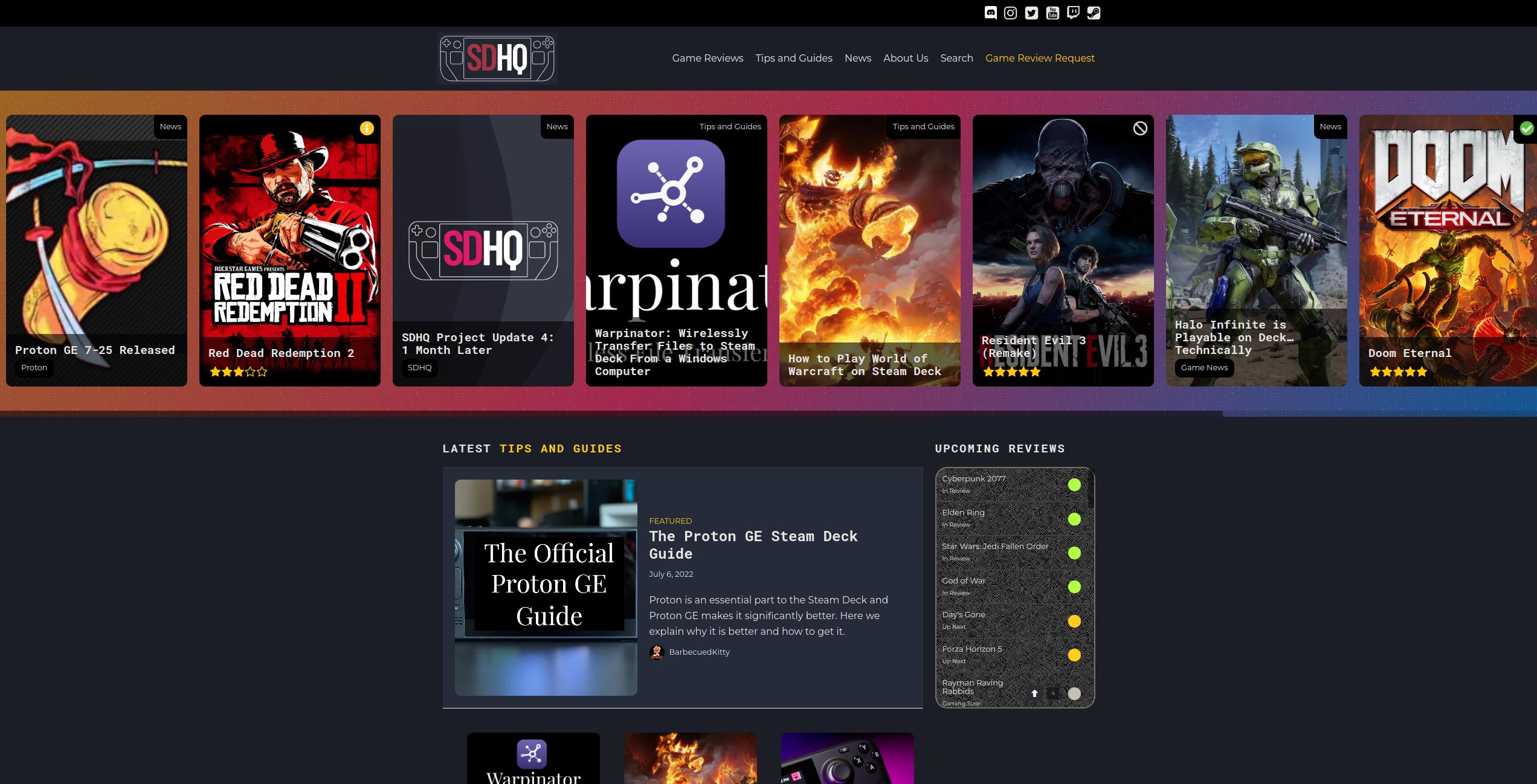Click the BarbecuedKitty author avatar

click(657, 652)
